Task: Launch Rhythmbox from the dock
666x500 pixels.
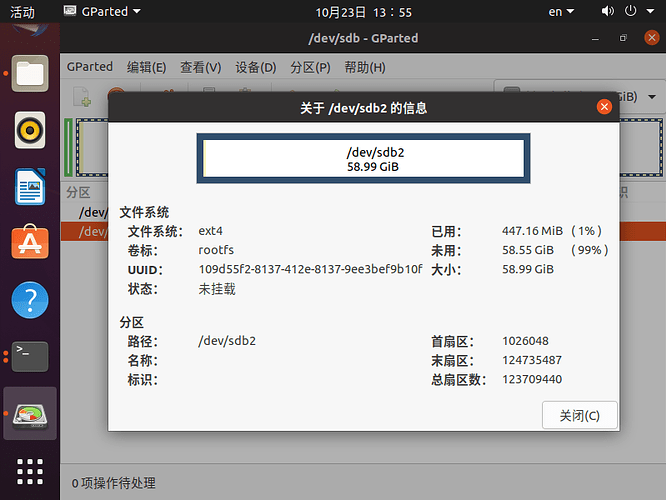Action: [x=30, y=129]
